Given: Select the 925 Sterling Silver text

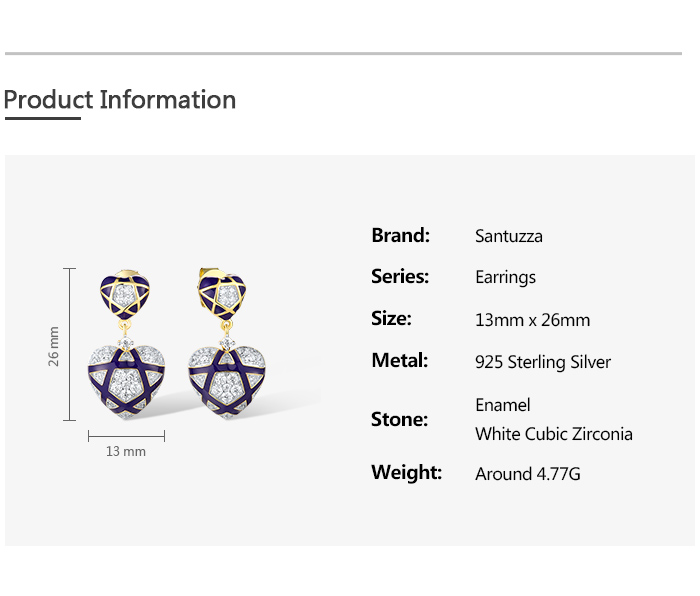Looking at the screenshot, I should pos(543,362).
